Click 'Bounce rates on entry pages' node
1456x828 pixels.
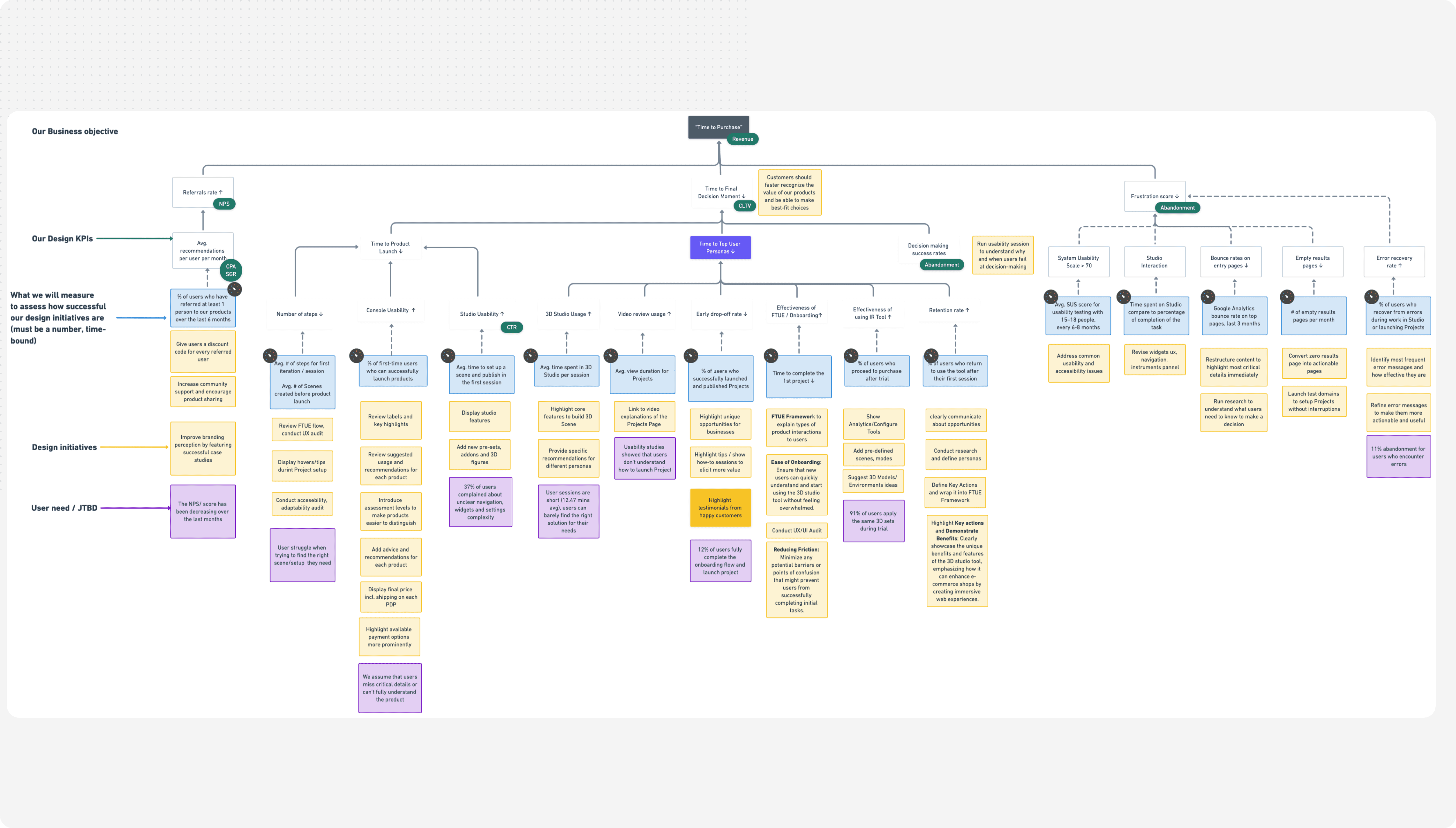coord(1231,262)
